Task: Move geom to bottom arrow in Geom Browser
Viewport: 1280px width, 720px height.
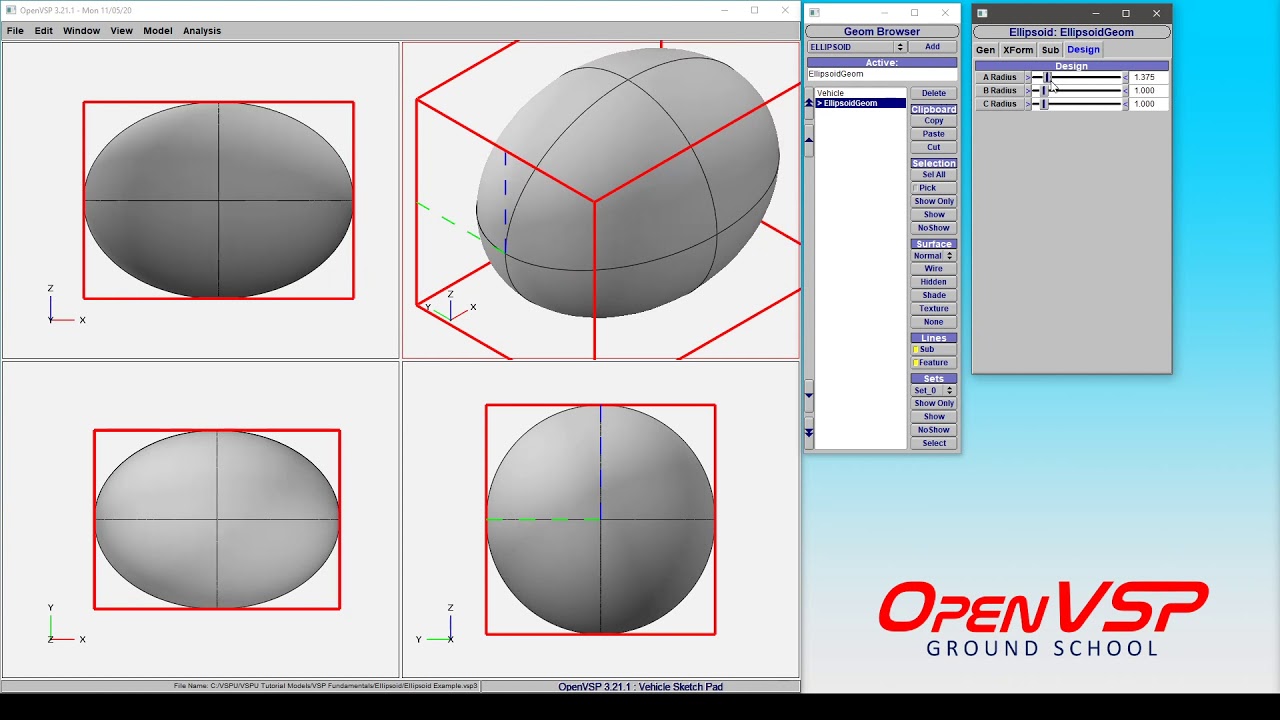Action: (x=809, y=432)
